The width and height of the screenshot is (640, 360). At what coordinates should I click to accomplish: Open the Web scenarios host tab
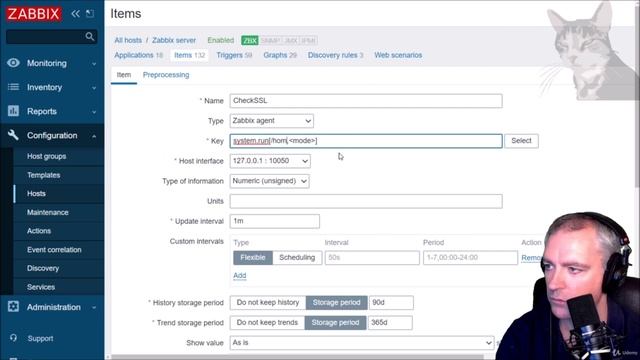[x=398, y=55]
